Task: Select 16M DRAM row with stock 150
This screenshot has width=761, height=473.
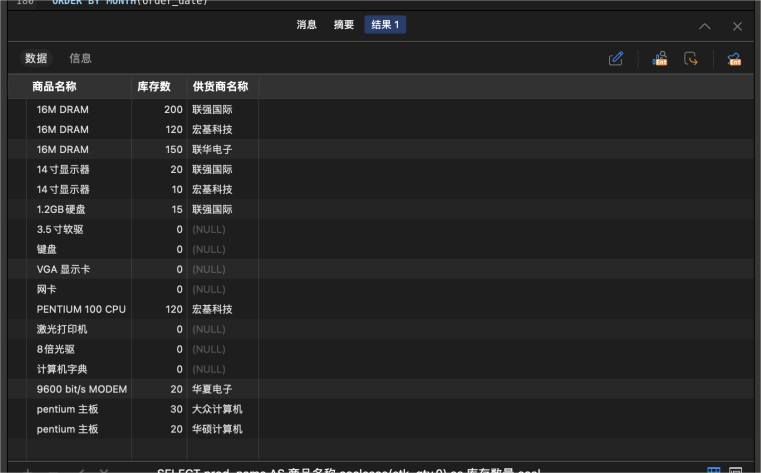Action: pos(63,149)
